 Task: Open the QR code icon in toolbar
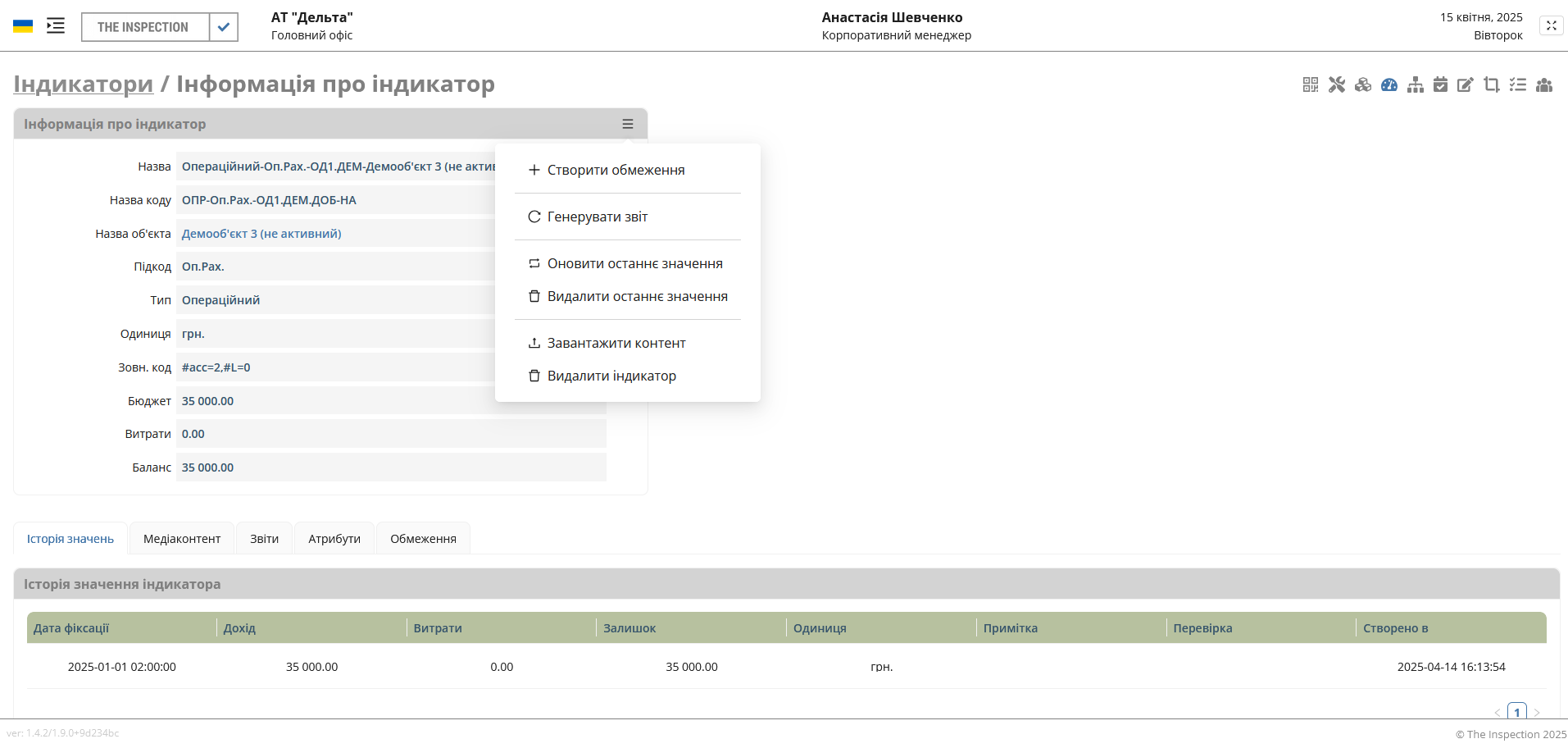[1310, 84]
